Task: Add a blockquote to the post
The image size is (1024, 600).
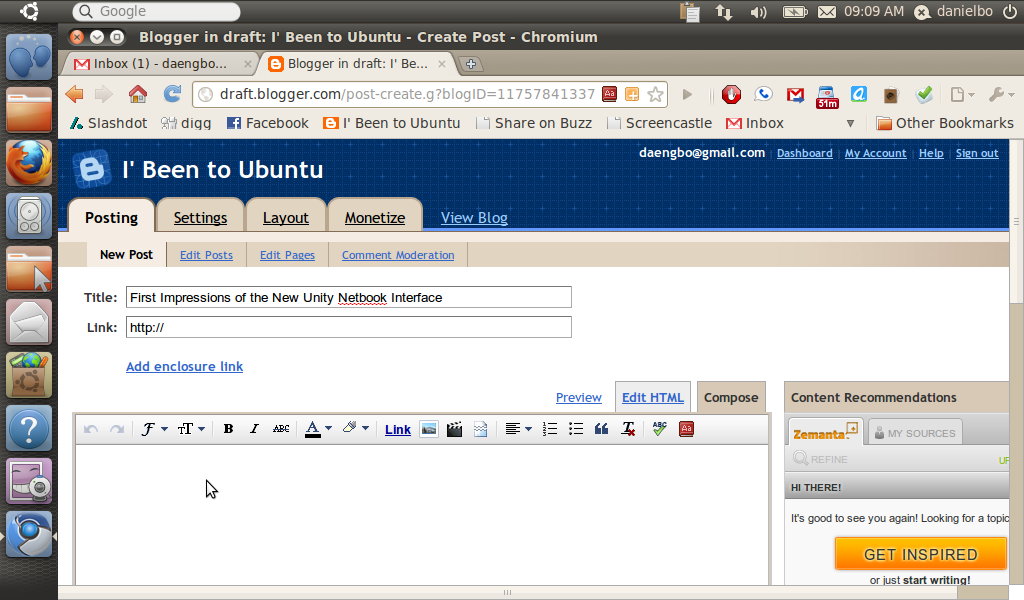Action: [600, 429]
